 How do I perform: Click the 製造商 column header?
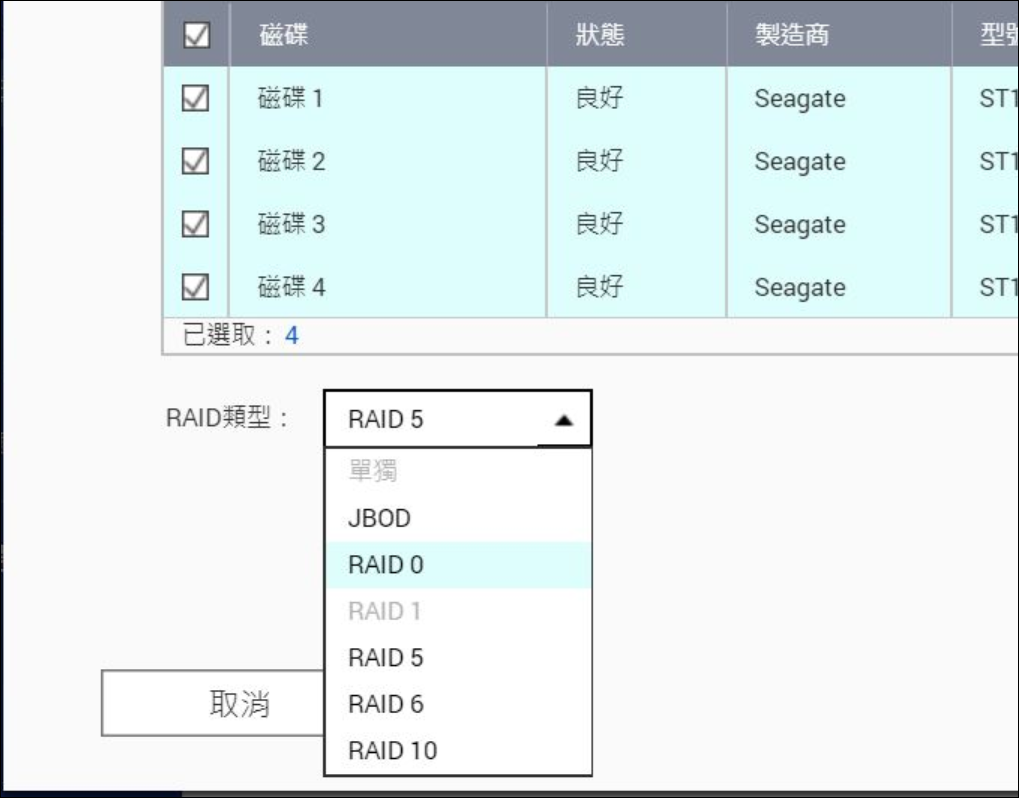click(x=792, y=35)
